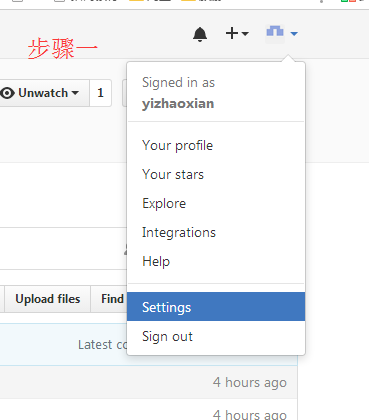Click the Find file button
Image resolution: width=369 pixels, height=420 pixels.
pyautogui.click(x=109, y=299)
